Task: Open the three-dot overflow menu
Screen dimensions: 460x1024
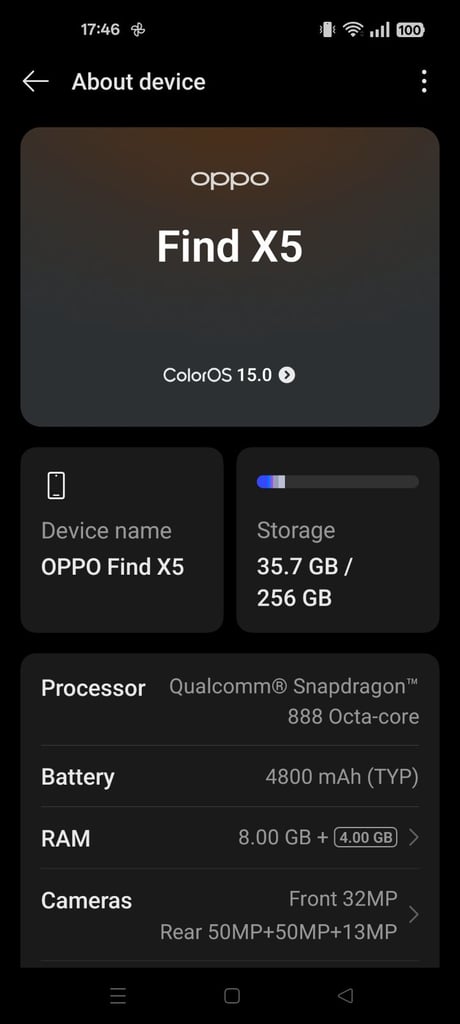Action: 424,82
